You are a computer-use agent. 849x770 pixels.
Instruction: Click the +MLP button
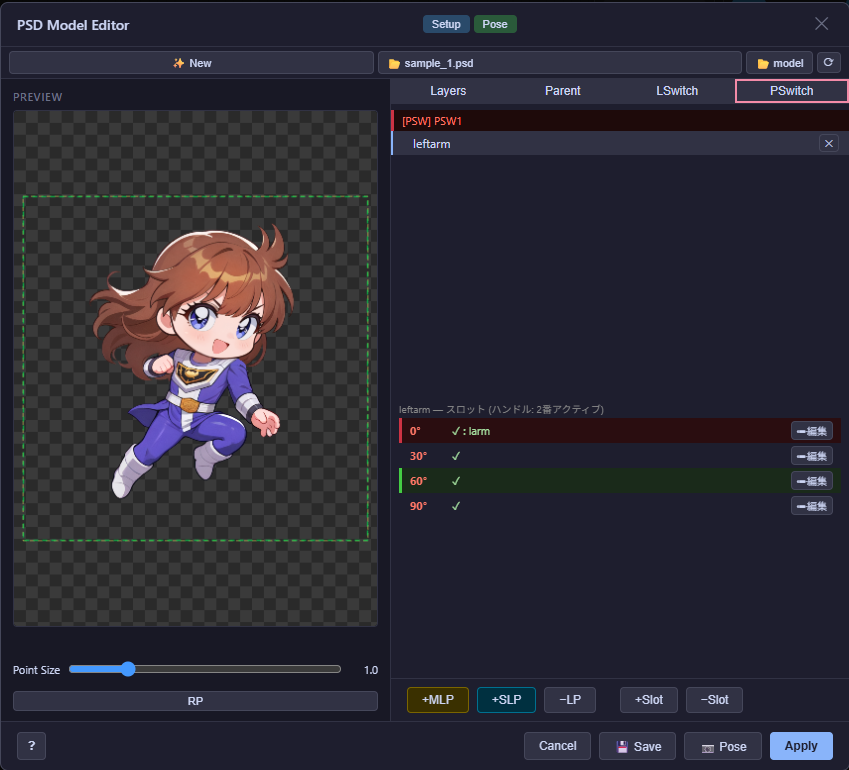[x=437, y=700]
